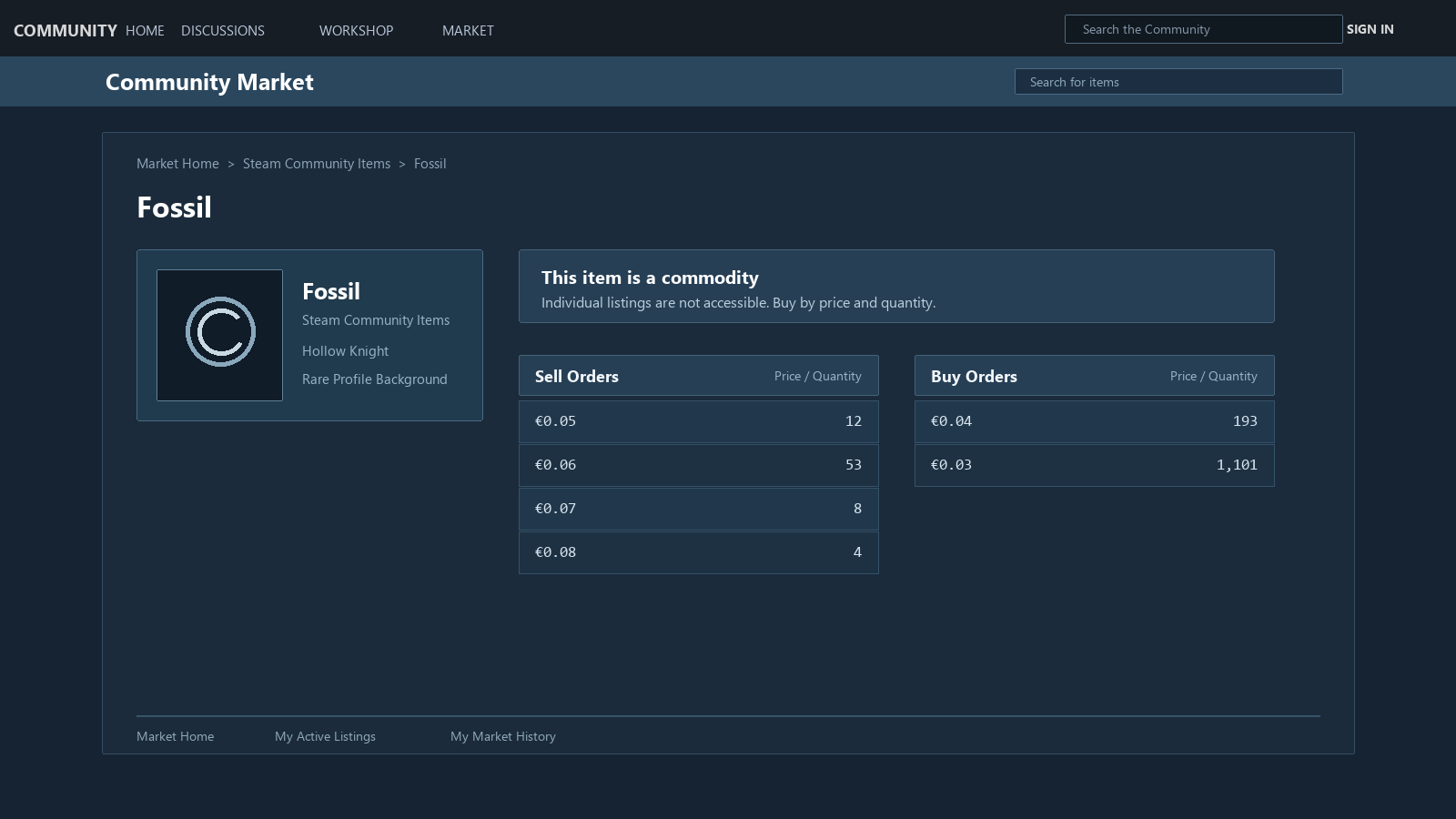The width and height of the screenshot is (1456, 819).
Task: Open My Market History link
Action: click(x=502, y=736)
